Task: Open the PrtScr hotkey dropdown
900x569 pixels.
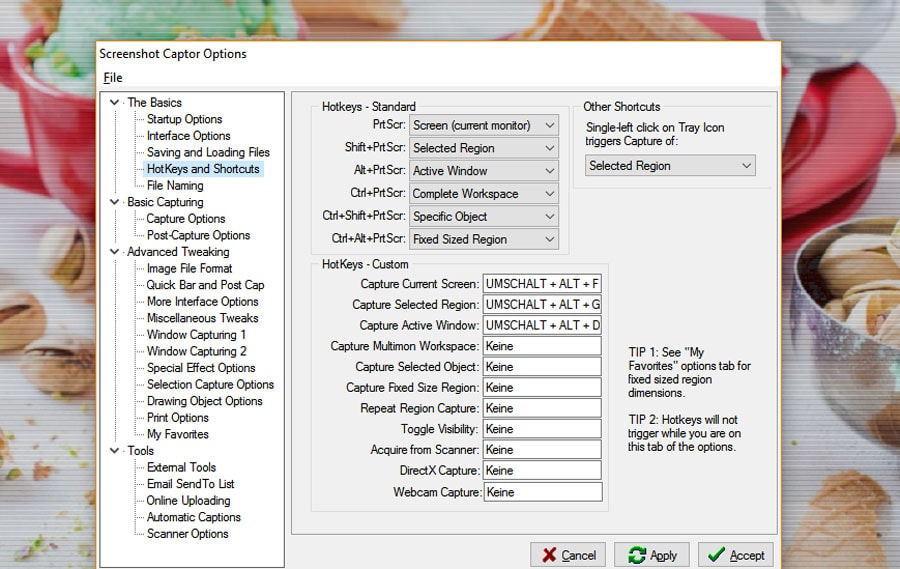Action: click(483, 125)
